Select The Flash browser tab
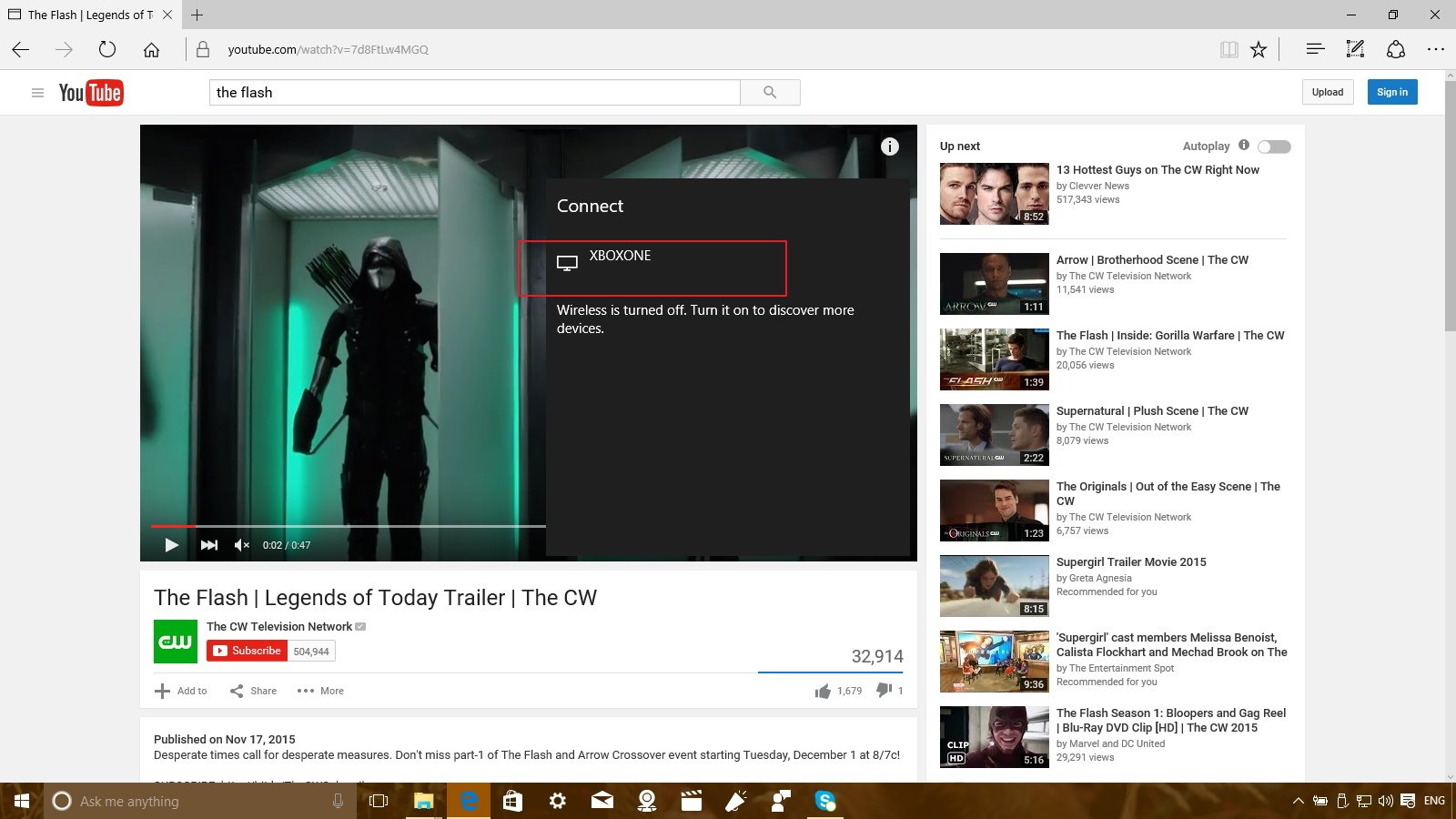Viewport: 1456px width, 819px height. pos(91,15)
